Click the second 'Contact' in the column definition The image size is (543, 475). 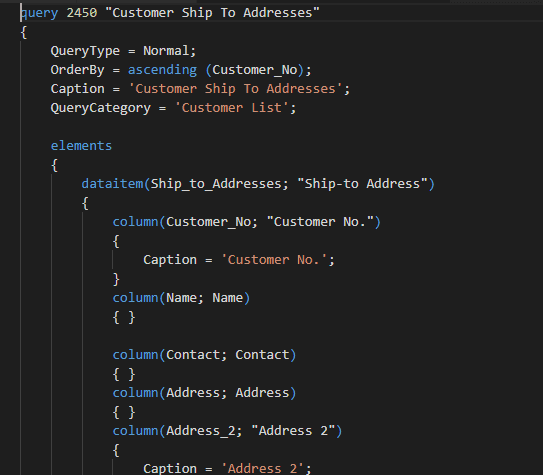coord(262,355)
